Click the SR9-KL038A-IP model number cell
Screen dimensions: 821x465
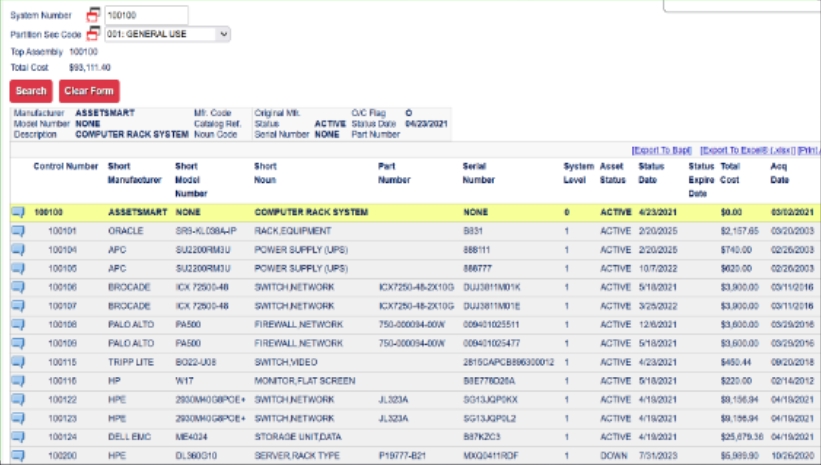point(206,231)
